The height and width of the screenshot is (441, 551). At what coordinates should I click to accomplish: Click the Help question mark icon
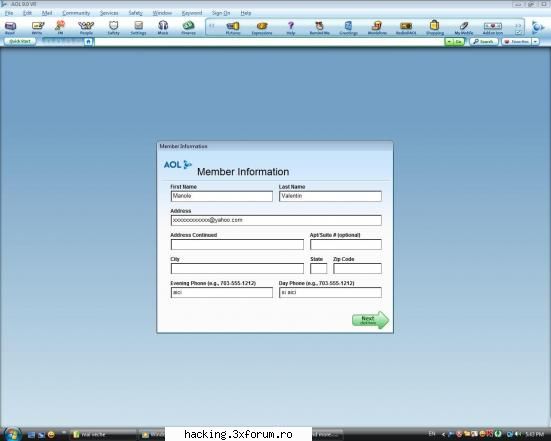pyautogui.click(x=291, y=28)
